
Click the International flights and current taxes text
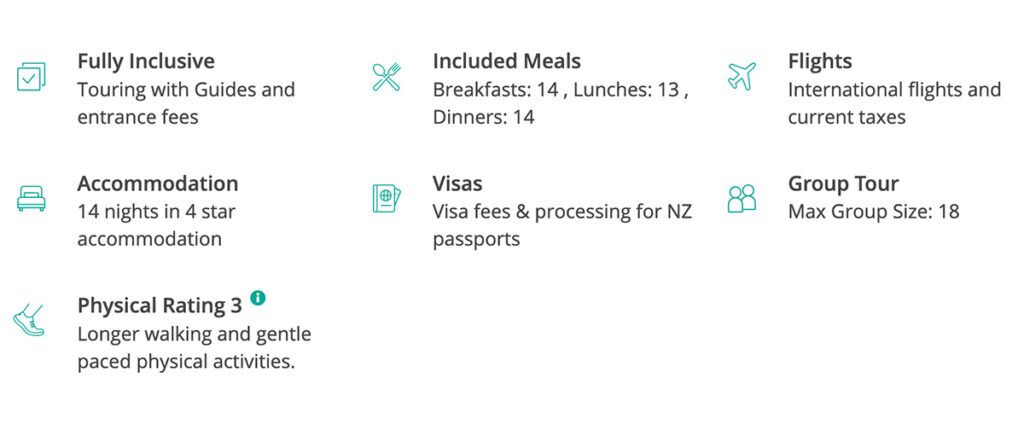[894, 103]
